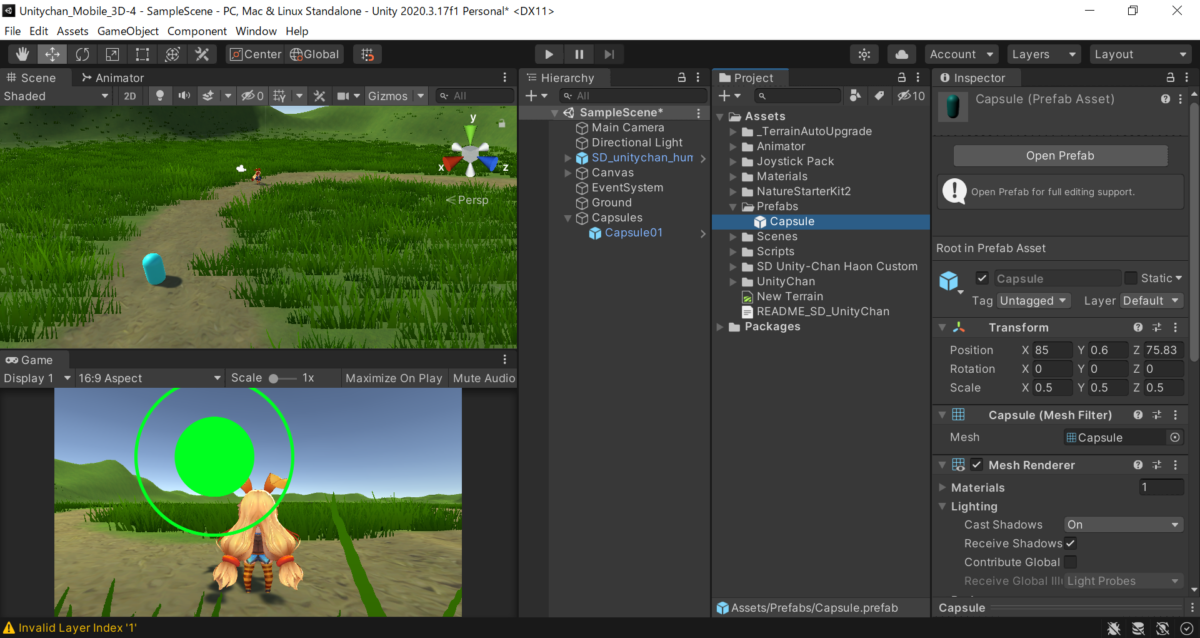Open Transform component preset settings icon

pyautogui.click(x=1157, y=328)
